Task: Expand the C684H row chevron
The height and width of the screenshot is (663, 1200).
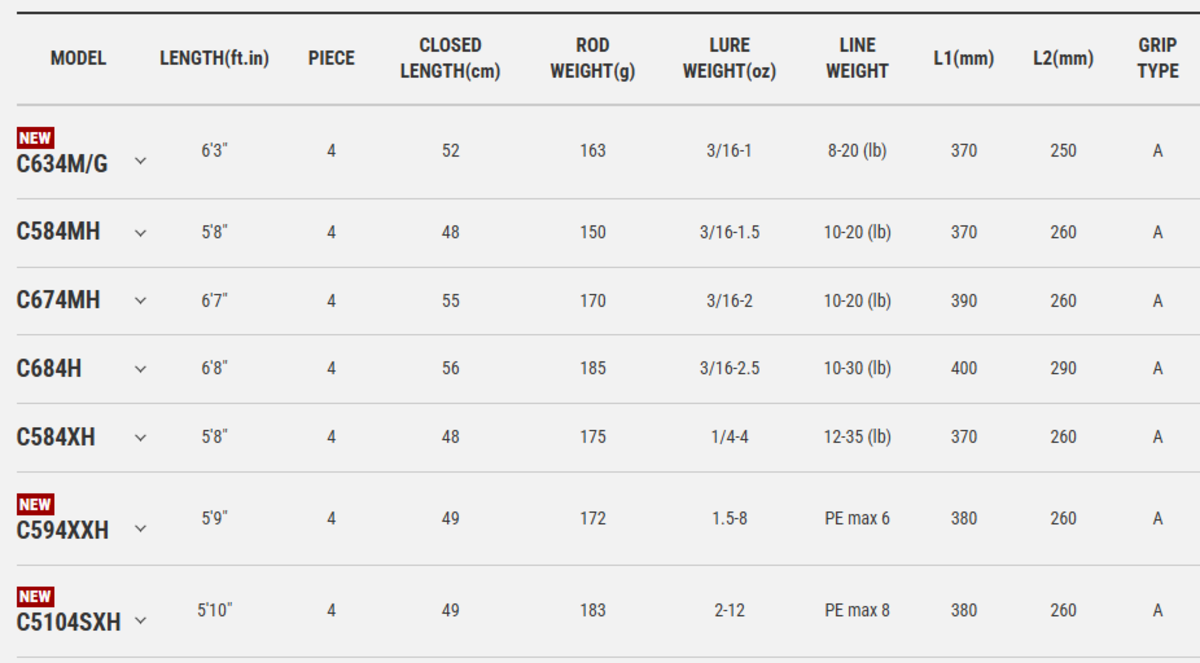Action: (x=141, y=369)
